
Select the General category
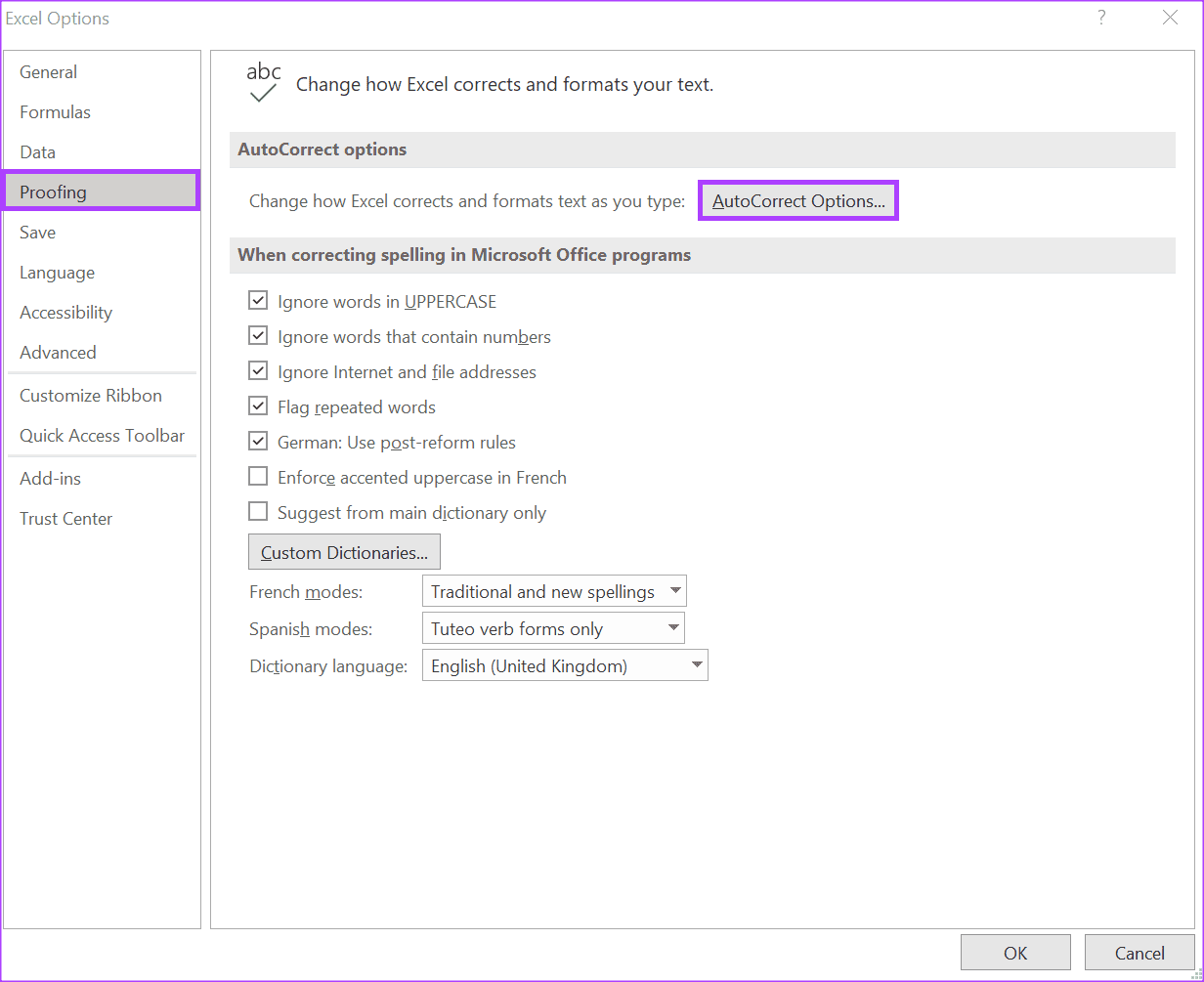click(102, 72)
